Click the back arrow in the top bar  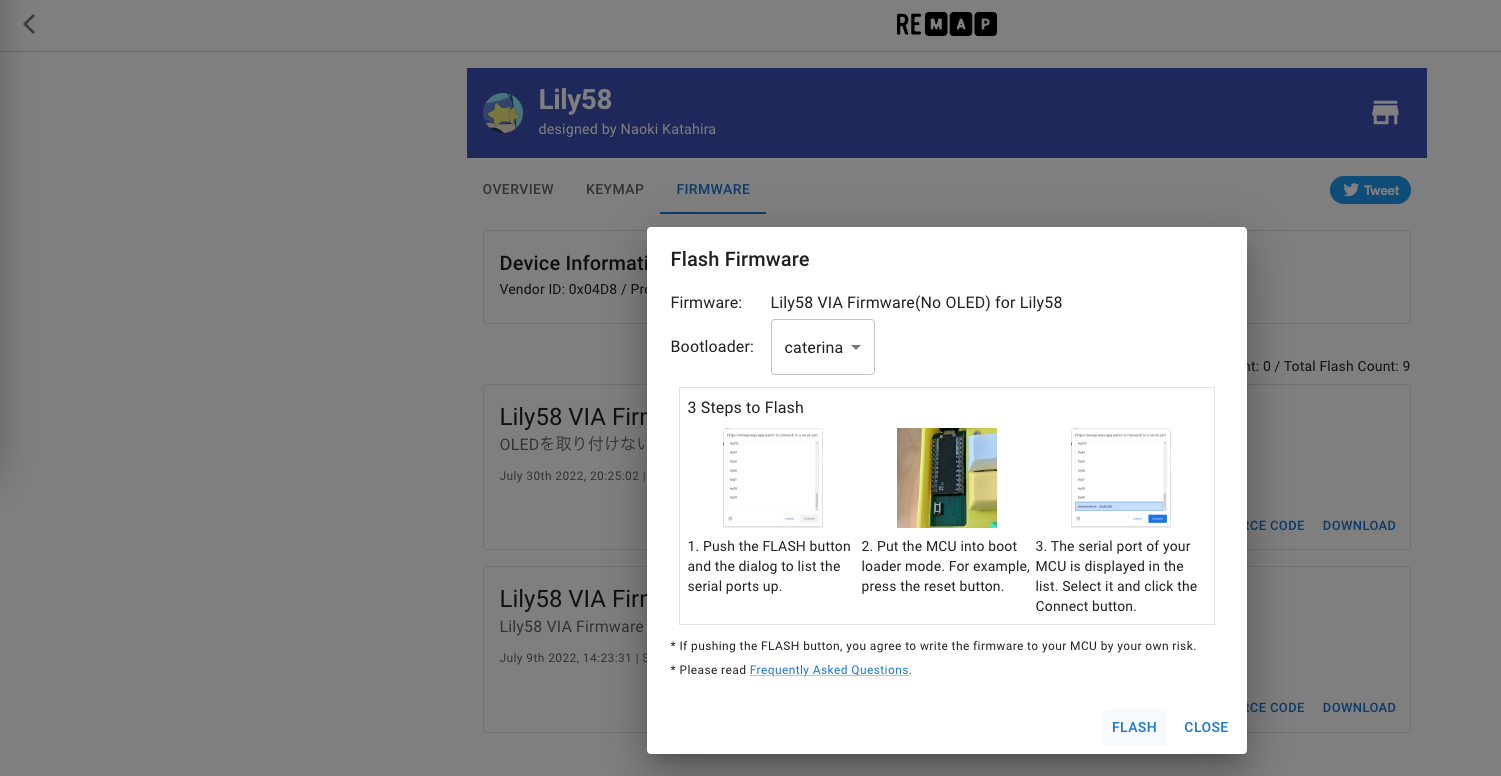click(x=29, y=24)
